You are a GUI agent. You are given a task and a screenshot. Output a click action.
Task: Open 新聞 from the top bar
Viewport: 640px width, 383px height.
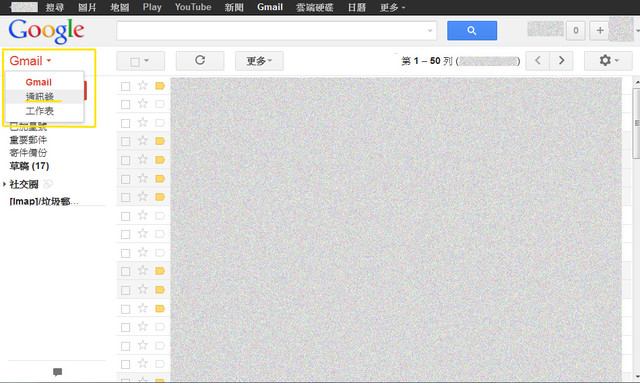234,7
